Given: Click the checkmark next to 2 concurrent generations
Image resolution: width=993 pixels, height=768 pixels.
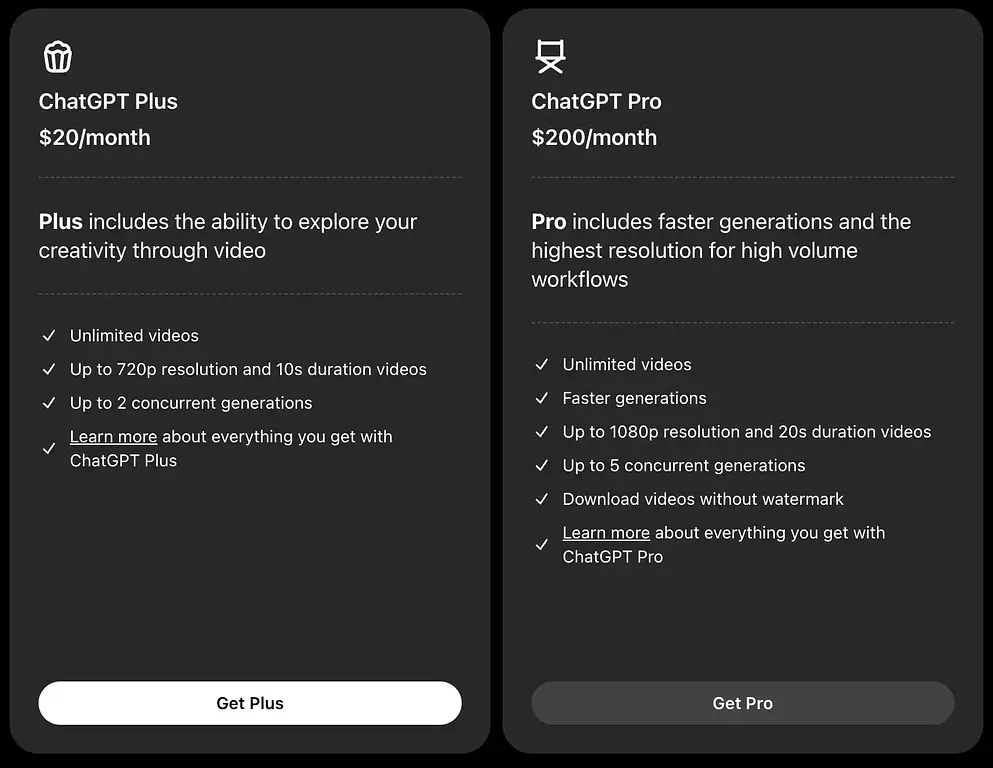Looking at the screenshot, I should coord(48,403).
